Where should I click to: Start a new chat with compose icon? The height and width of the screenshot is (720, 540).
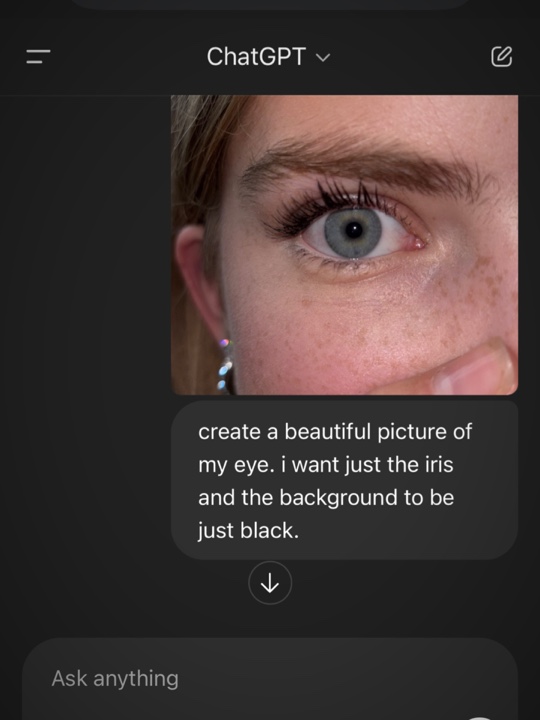501,56
